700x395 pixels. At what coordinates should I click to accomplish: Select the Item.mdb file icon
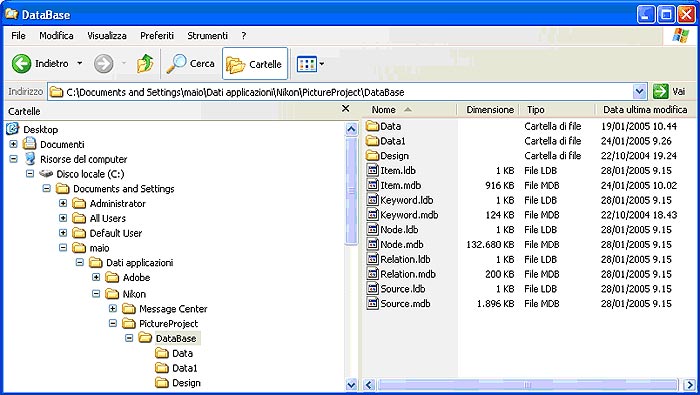[372, 185]
